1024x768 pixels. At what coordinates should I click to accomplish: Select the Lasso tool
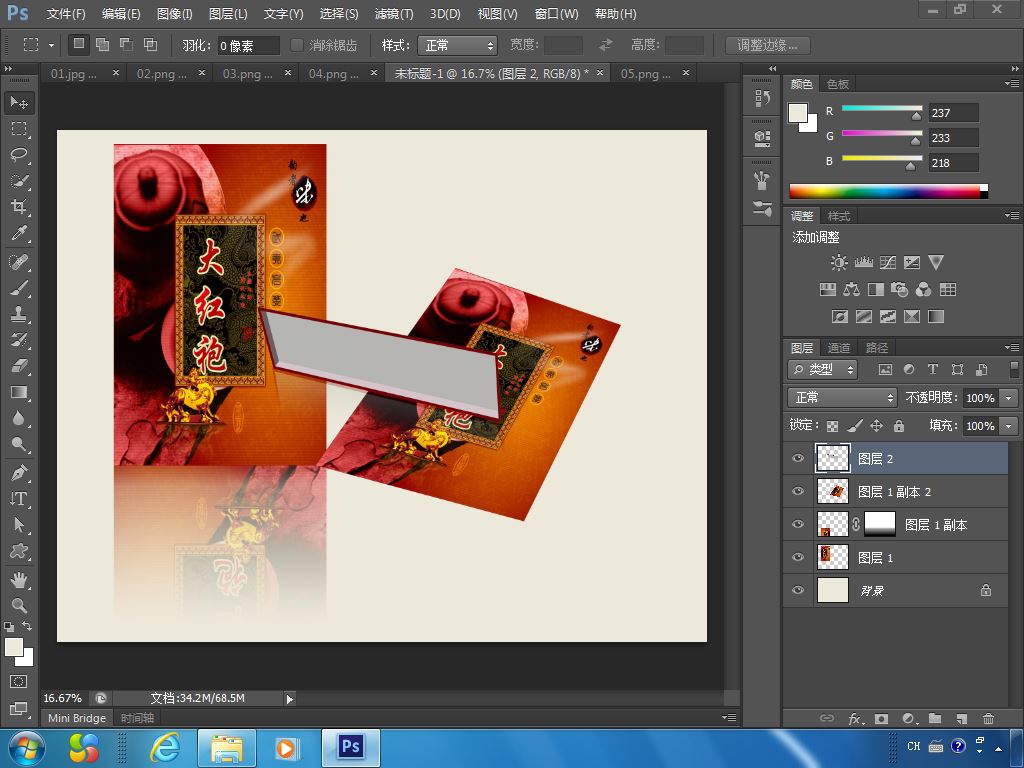pos(19,155)
